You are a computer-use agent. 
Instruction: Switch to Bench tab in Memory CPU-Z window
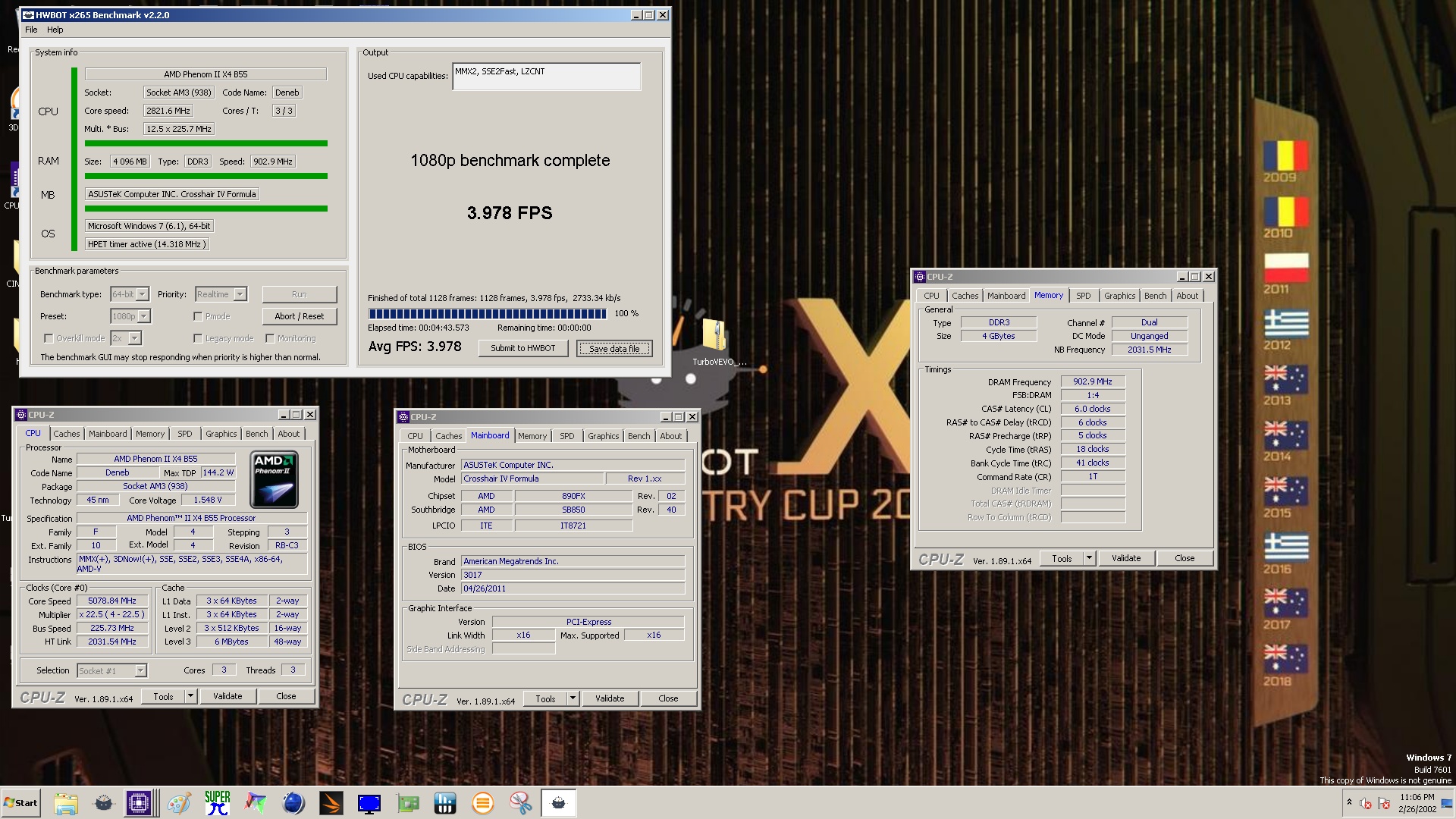click(1155, 296)
